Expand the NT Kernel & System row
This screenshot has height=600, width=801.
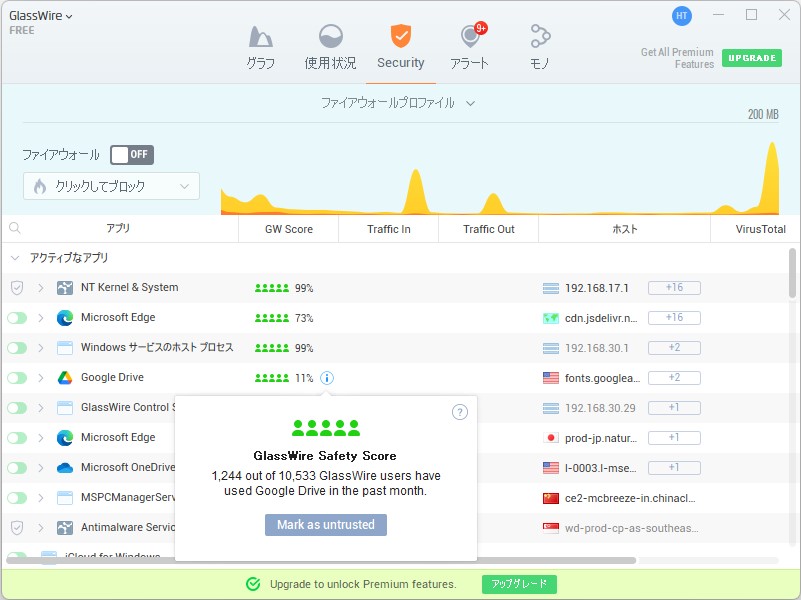point(40,288)
